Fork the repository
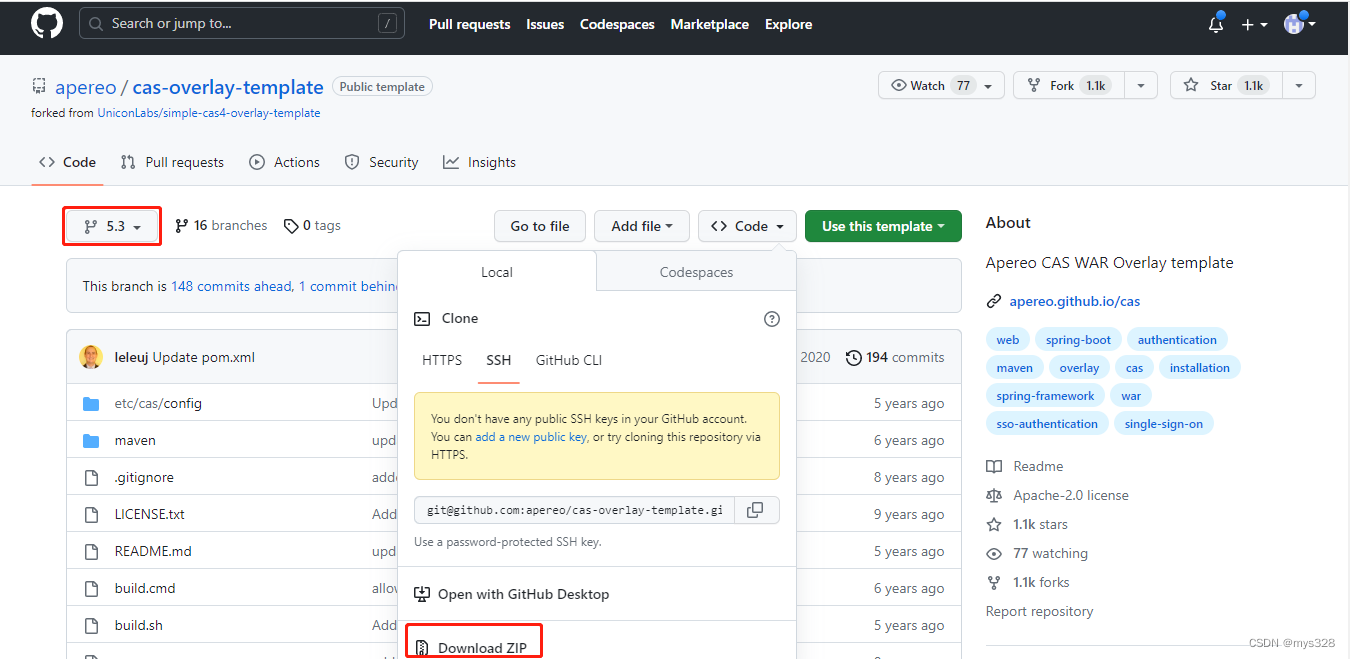 (x=1061, y=86)
